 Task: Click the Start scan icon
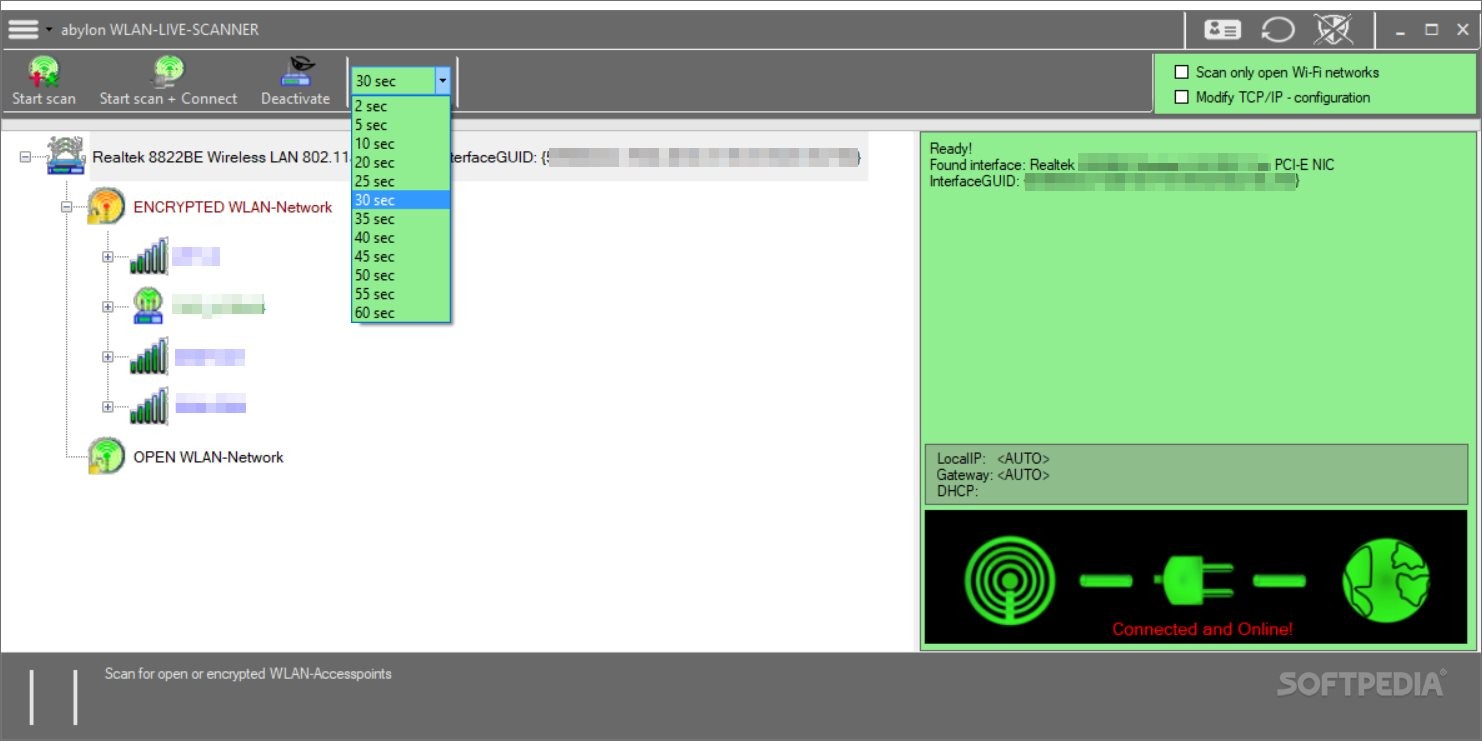click(x=44, y=72)
